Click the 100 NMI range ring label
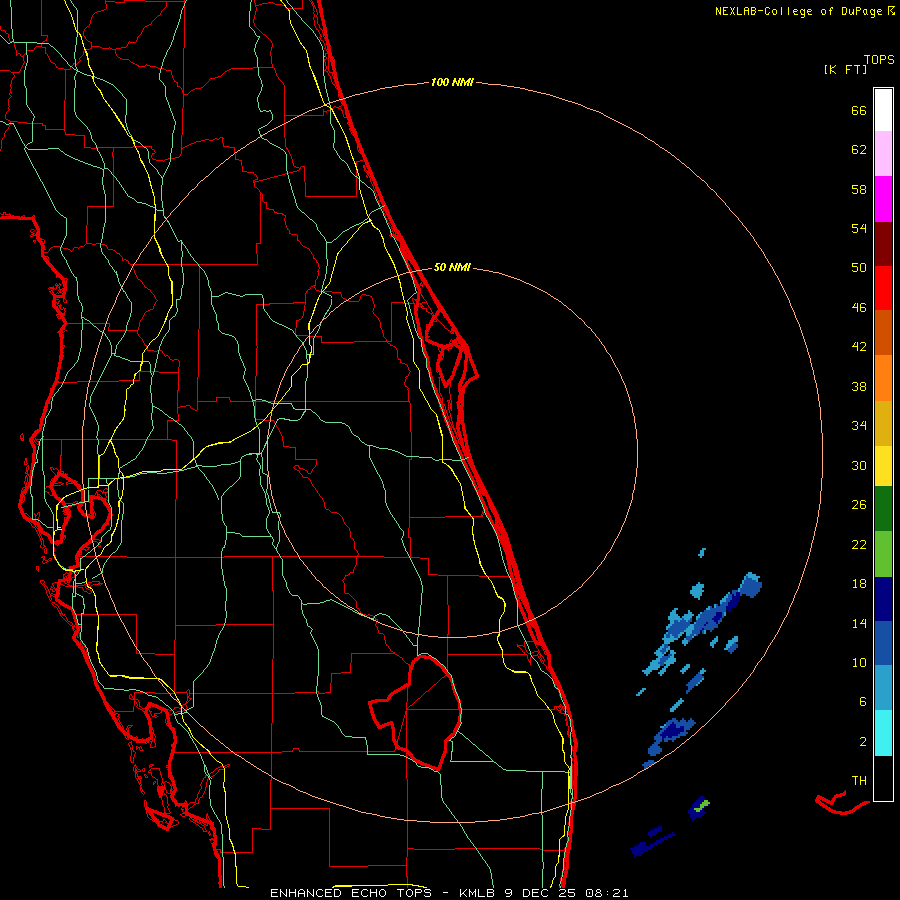The height and width of the screenshot is (900, 900). (x=452, y=82)
